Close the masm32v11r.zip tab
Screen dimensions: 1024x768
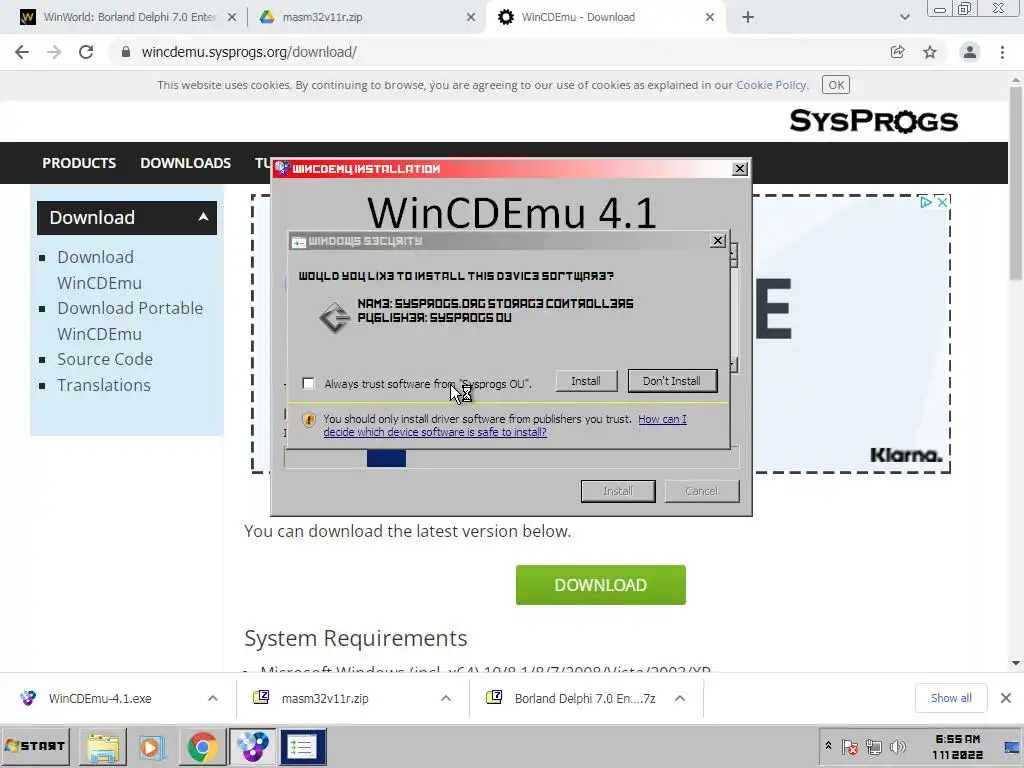click(x=471, y=18)
